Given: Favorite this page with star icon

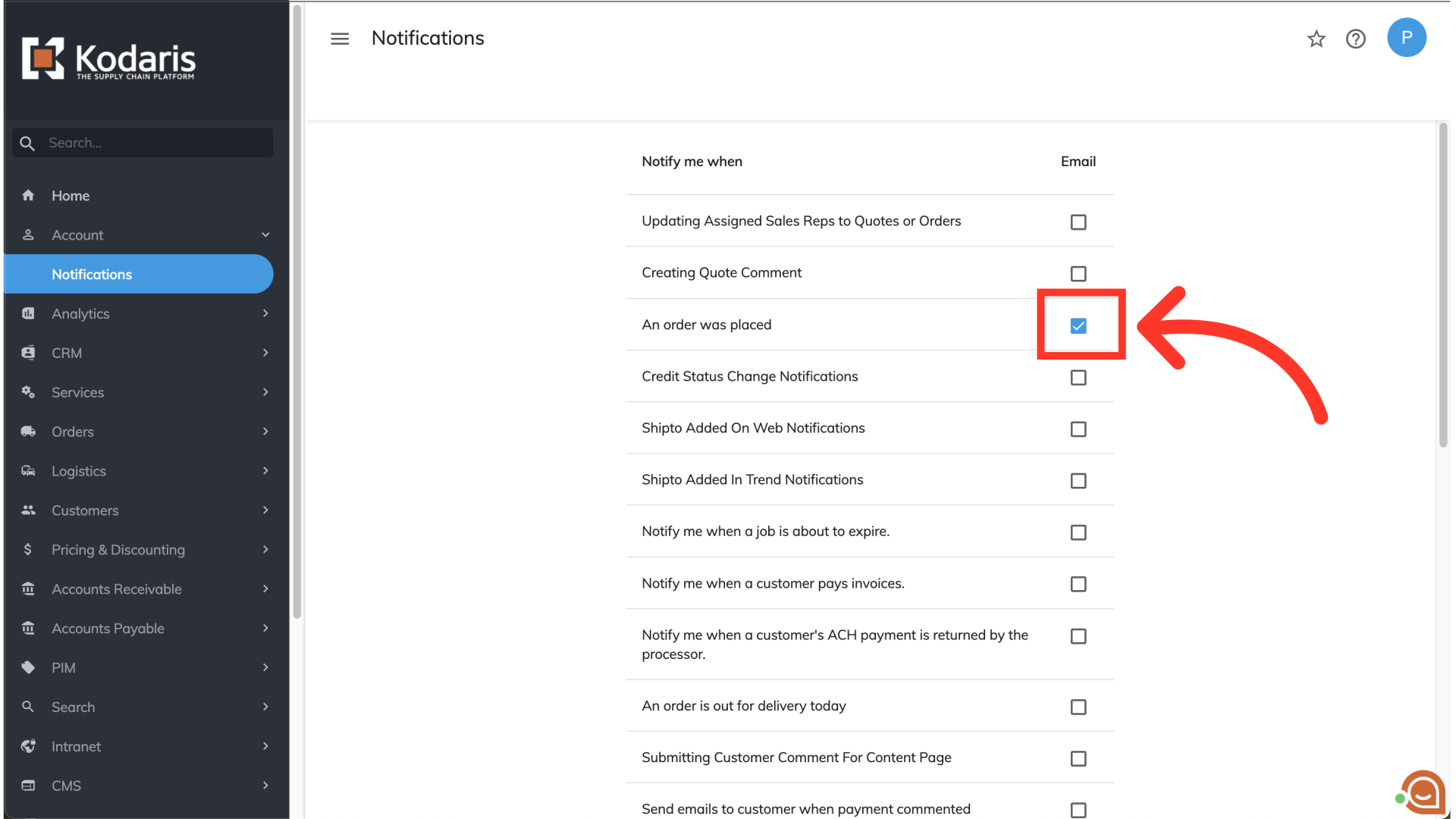Looking at the screenshot, I should point(1316,39).
